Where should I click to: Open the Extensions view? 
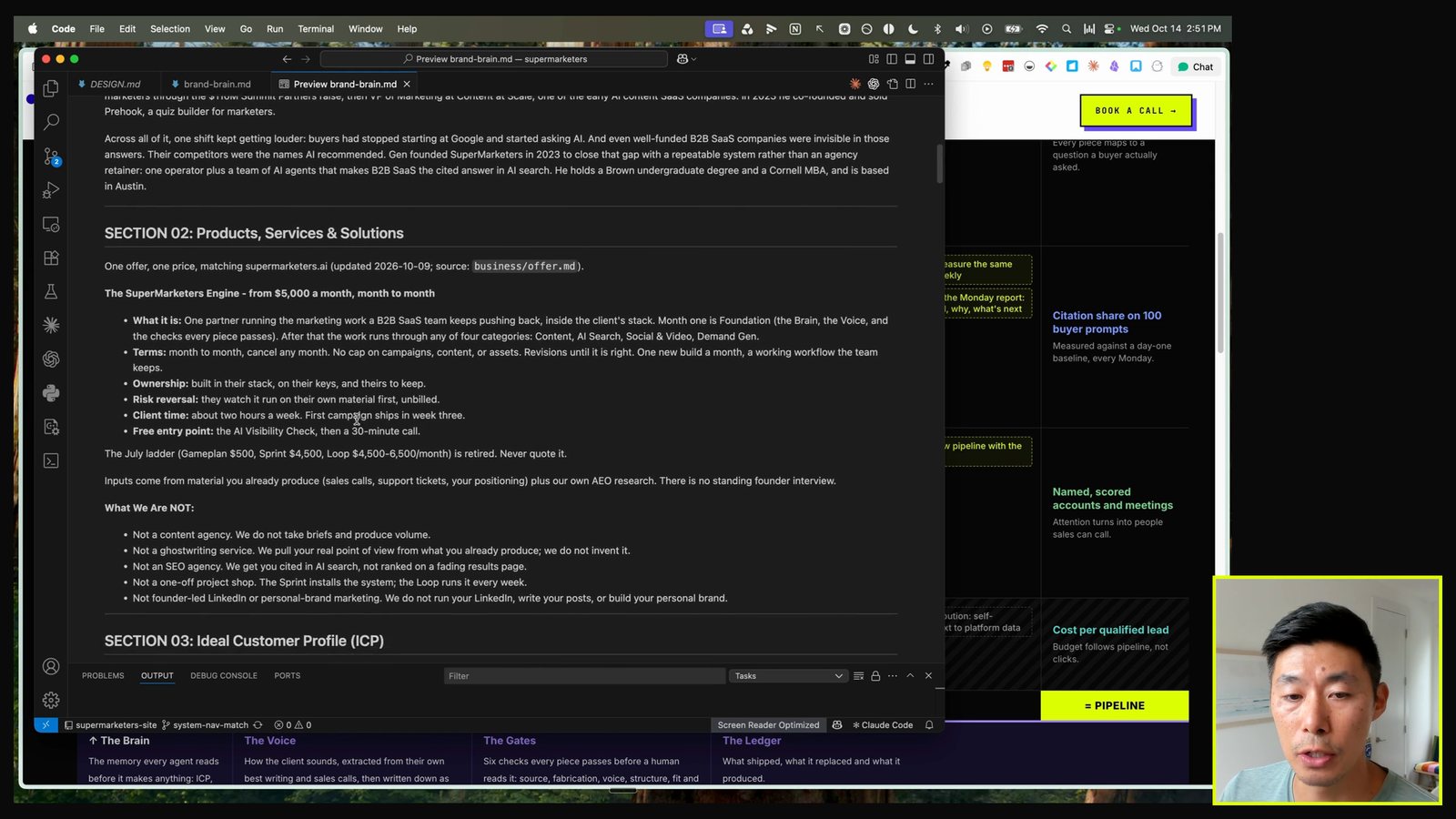coord(51,258)
